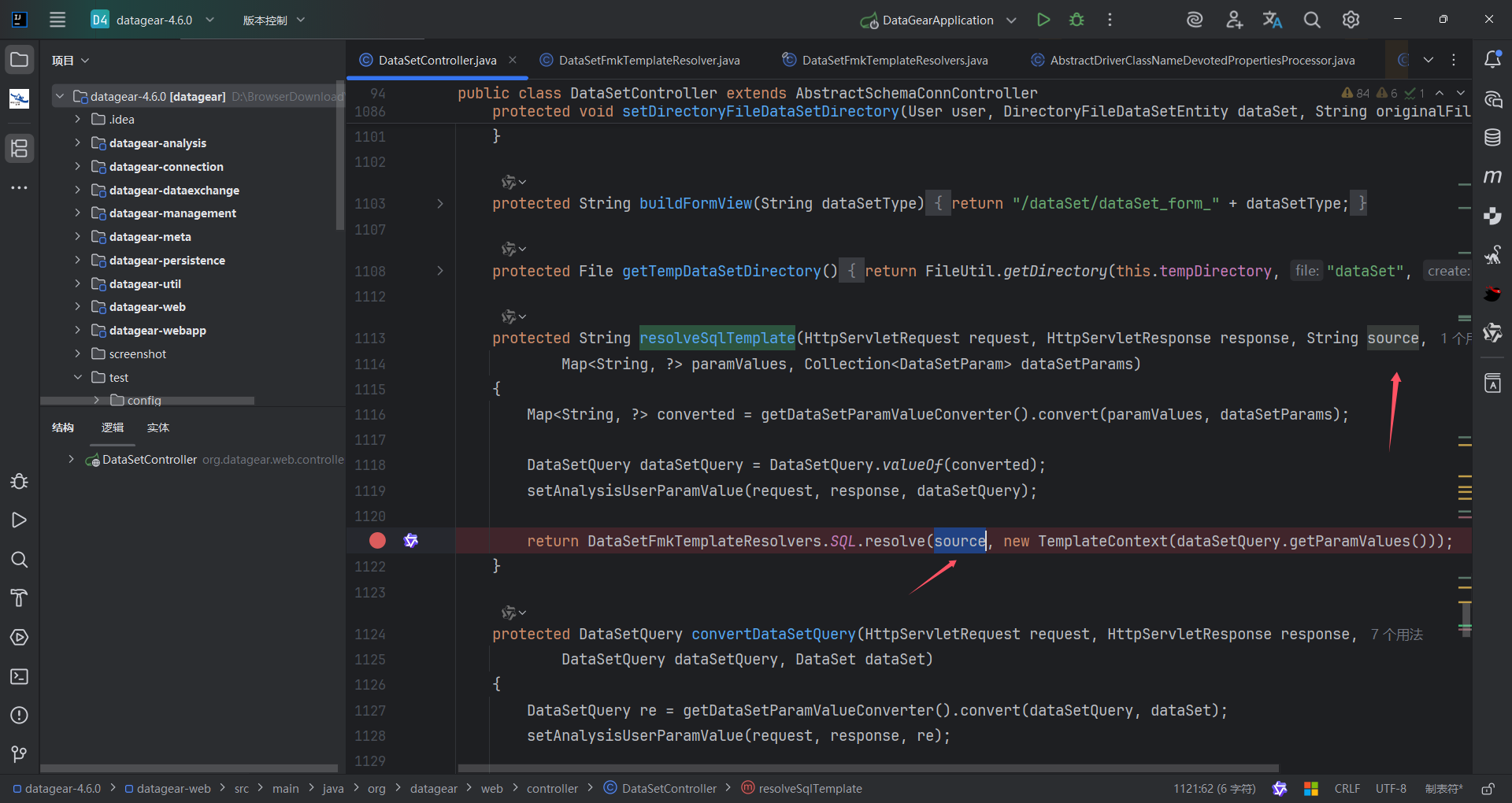Open the Services tool window
The height and width of the screenshot is (803, 1512).
20,638
